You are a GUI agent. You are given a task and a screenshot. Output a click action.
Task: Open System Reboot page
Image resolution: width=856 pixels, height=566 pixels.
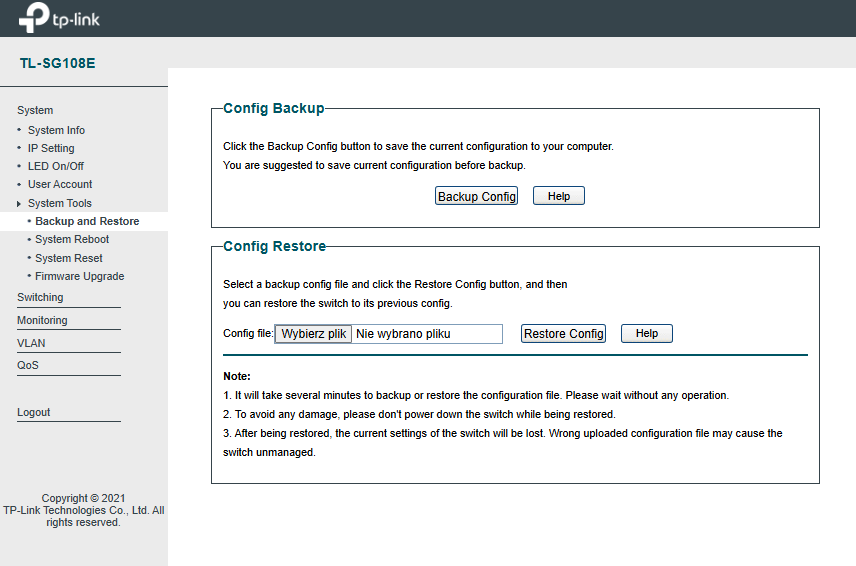pyautogui.click(x=72, y=240)
